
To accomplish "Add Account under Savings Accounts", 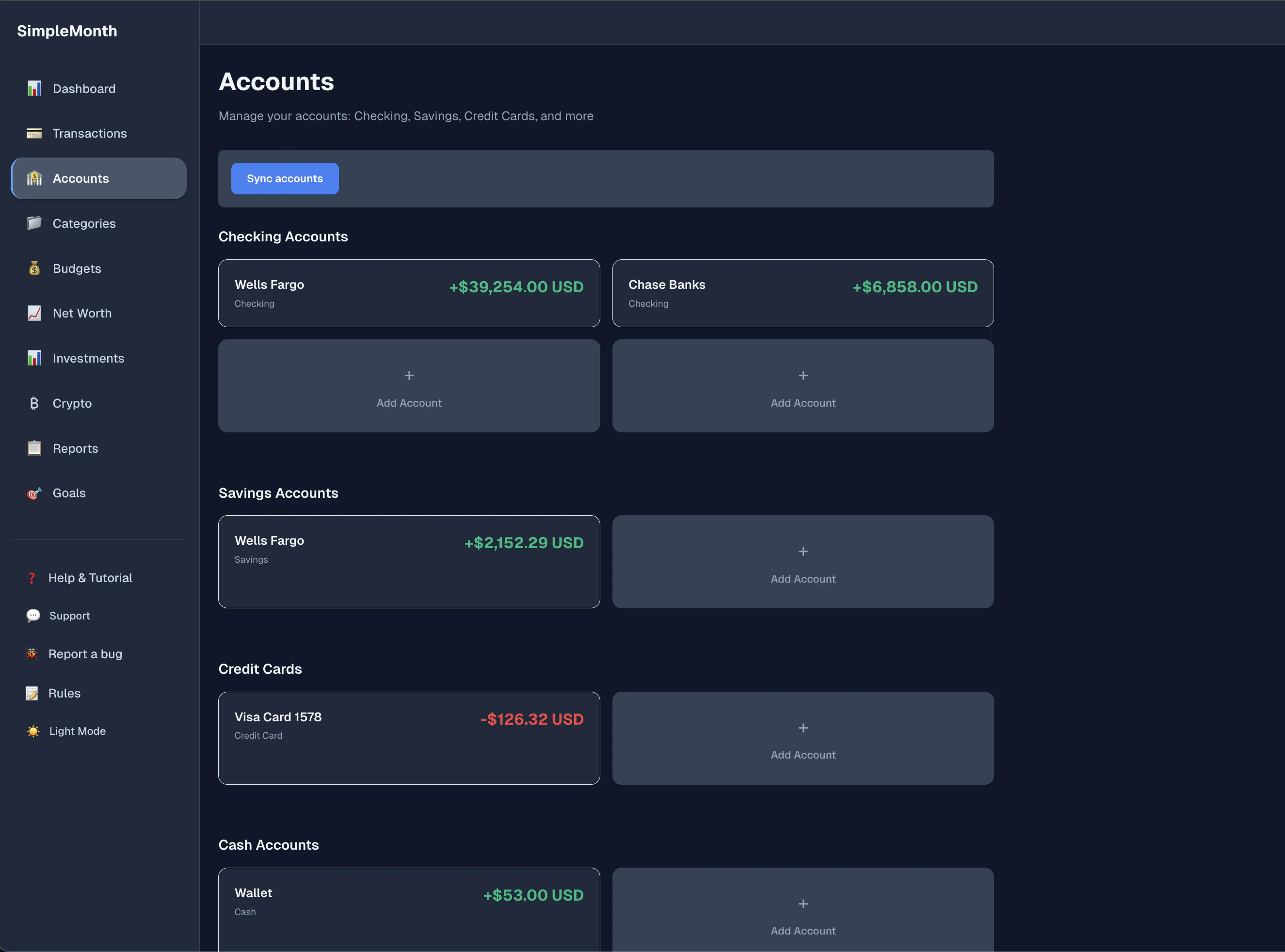I will [x=803, y=562].
